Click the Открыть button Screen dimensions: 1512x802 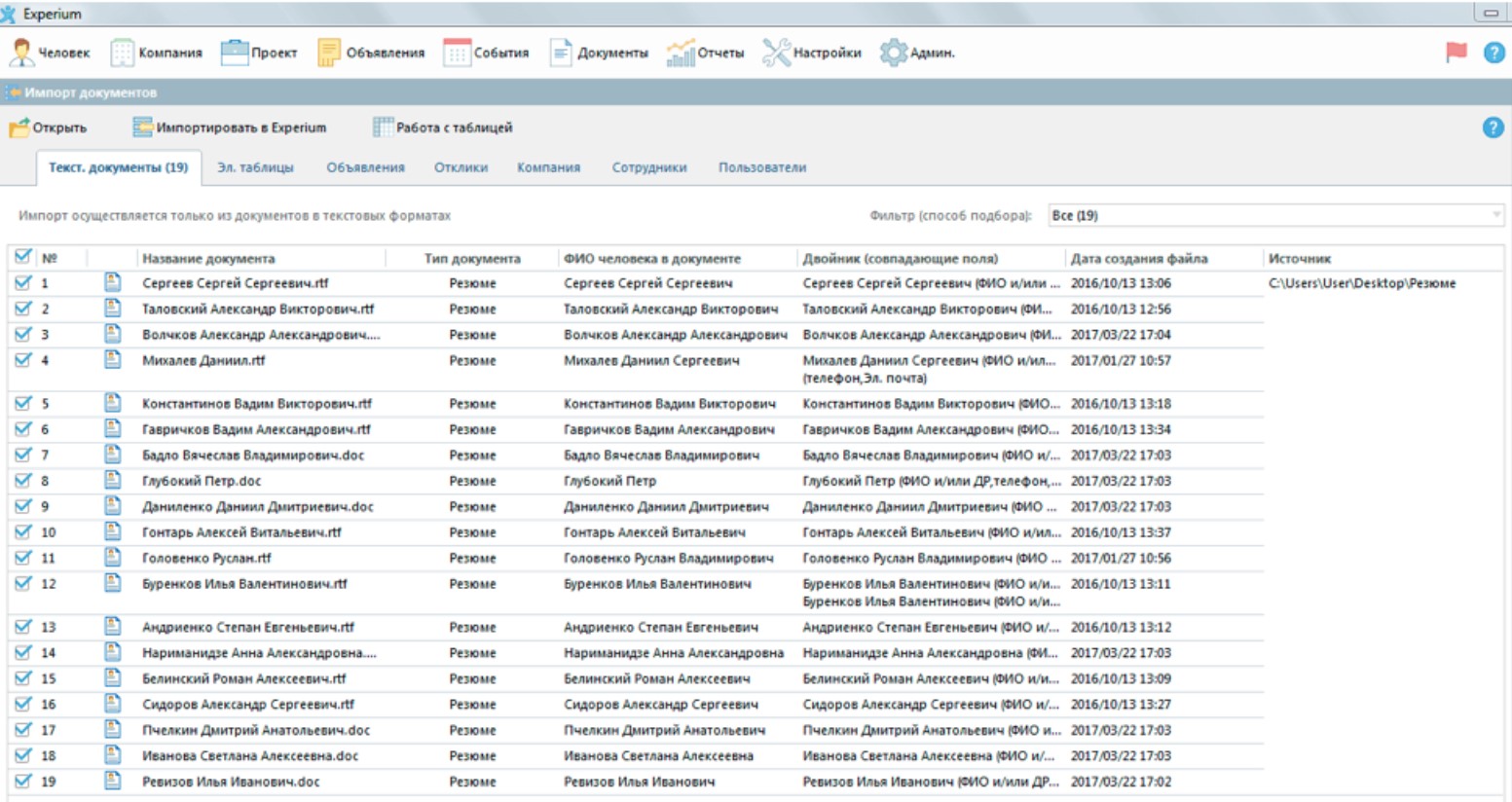48,128
